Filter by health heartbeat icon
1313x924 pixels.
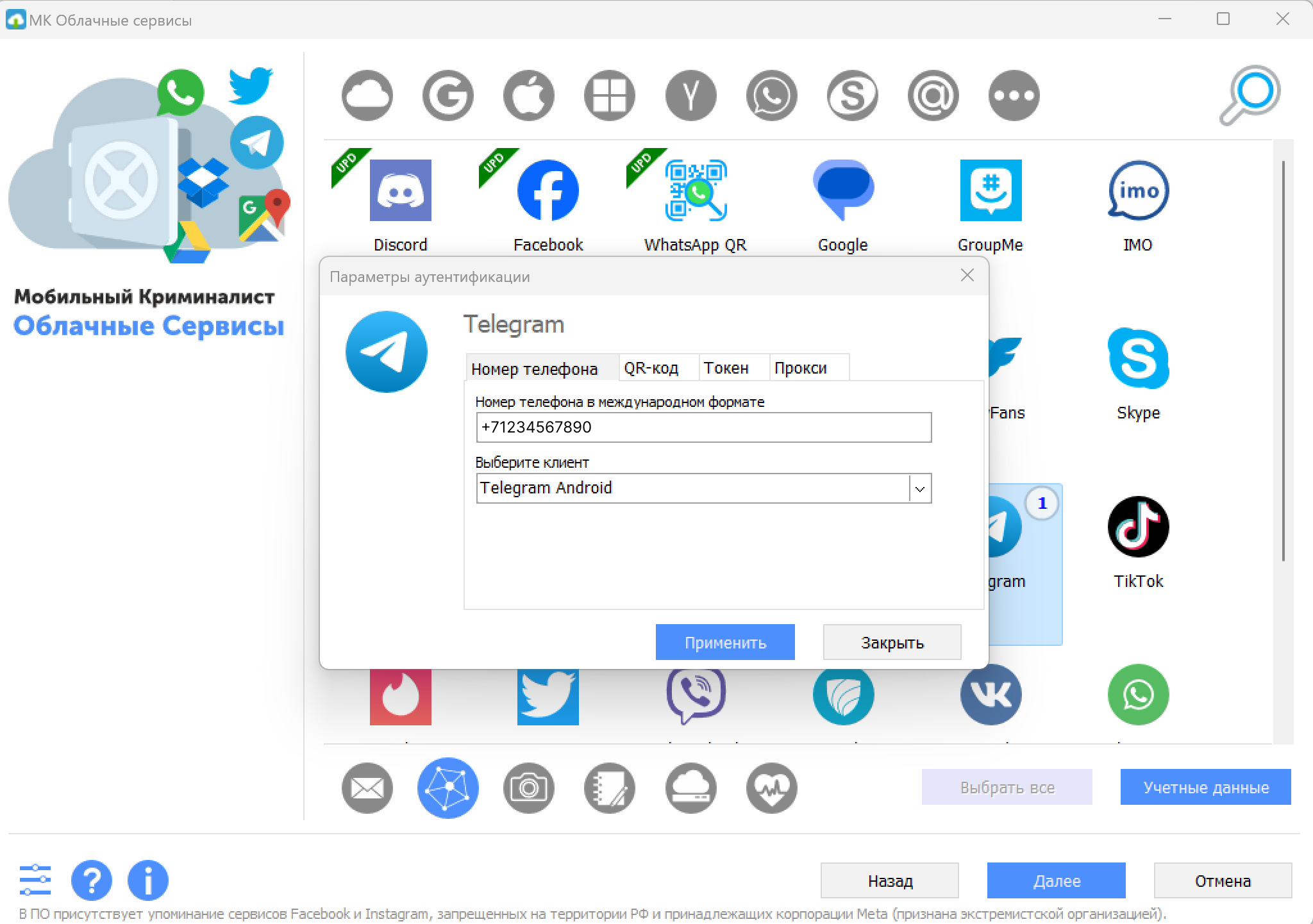click(771, 788)
